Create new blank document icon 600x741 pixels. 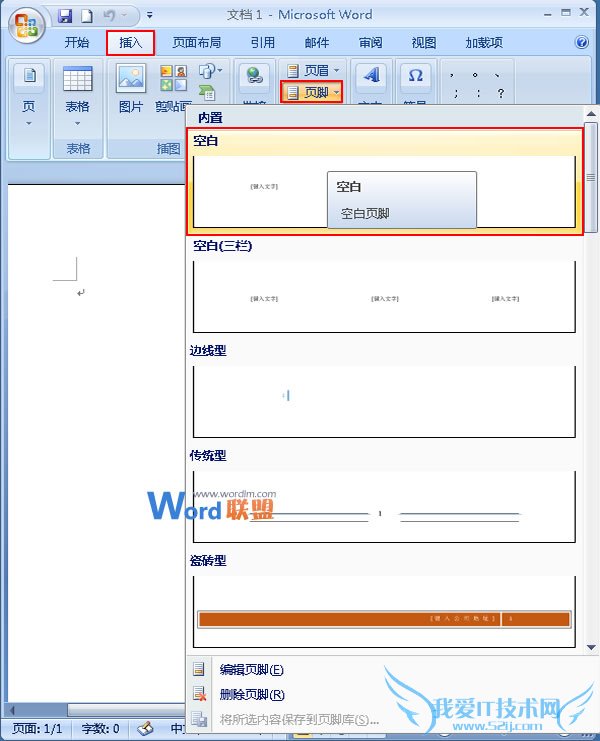click(87, 16)
